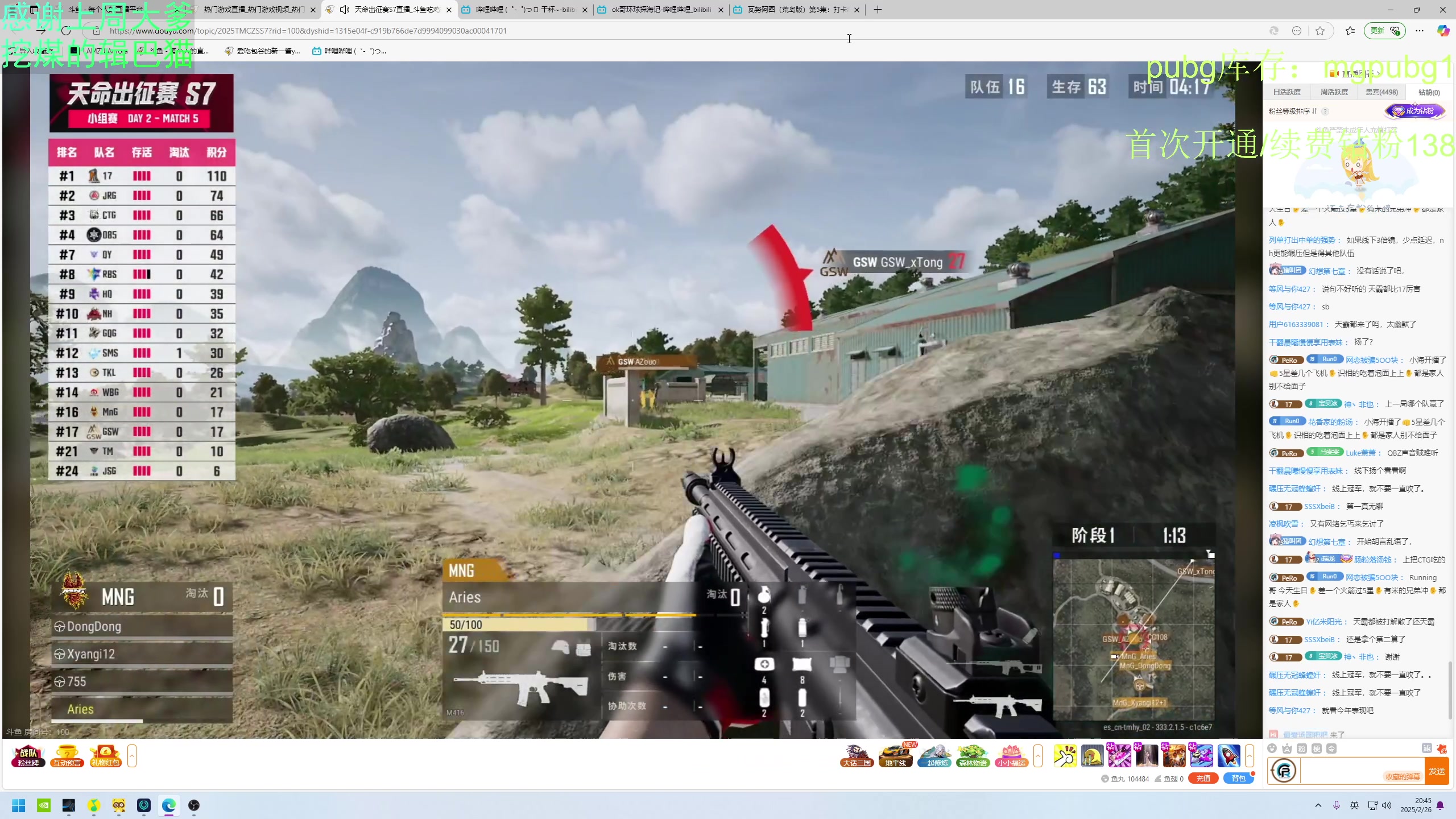
Task: Open the Windows Start menu
Action: (19, 805)
